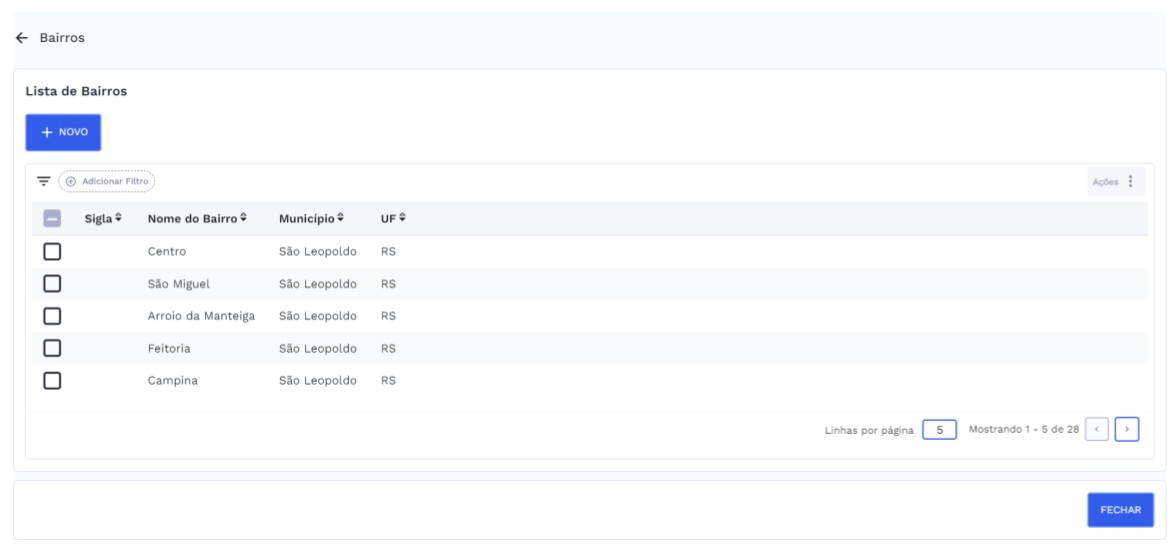Change the Linhas por página value

tap(938, 430)
